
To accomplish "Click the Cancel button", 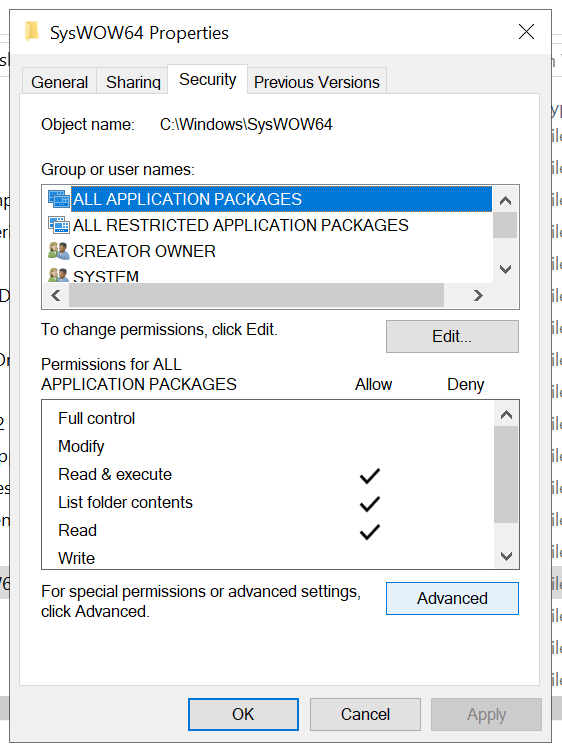I will click(365, 714).
